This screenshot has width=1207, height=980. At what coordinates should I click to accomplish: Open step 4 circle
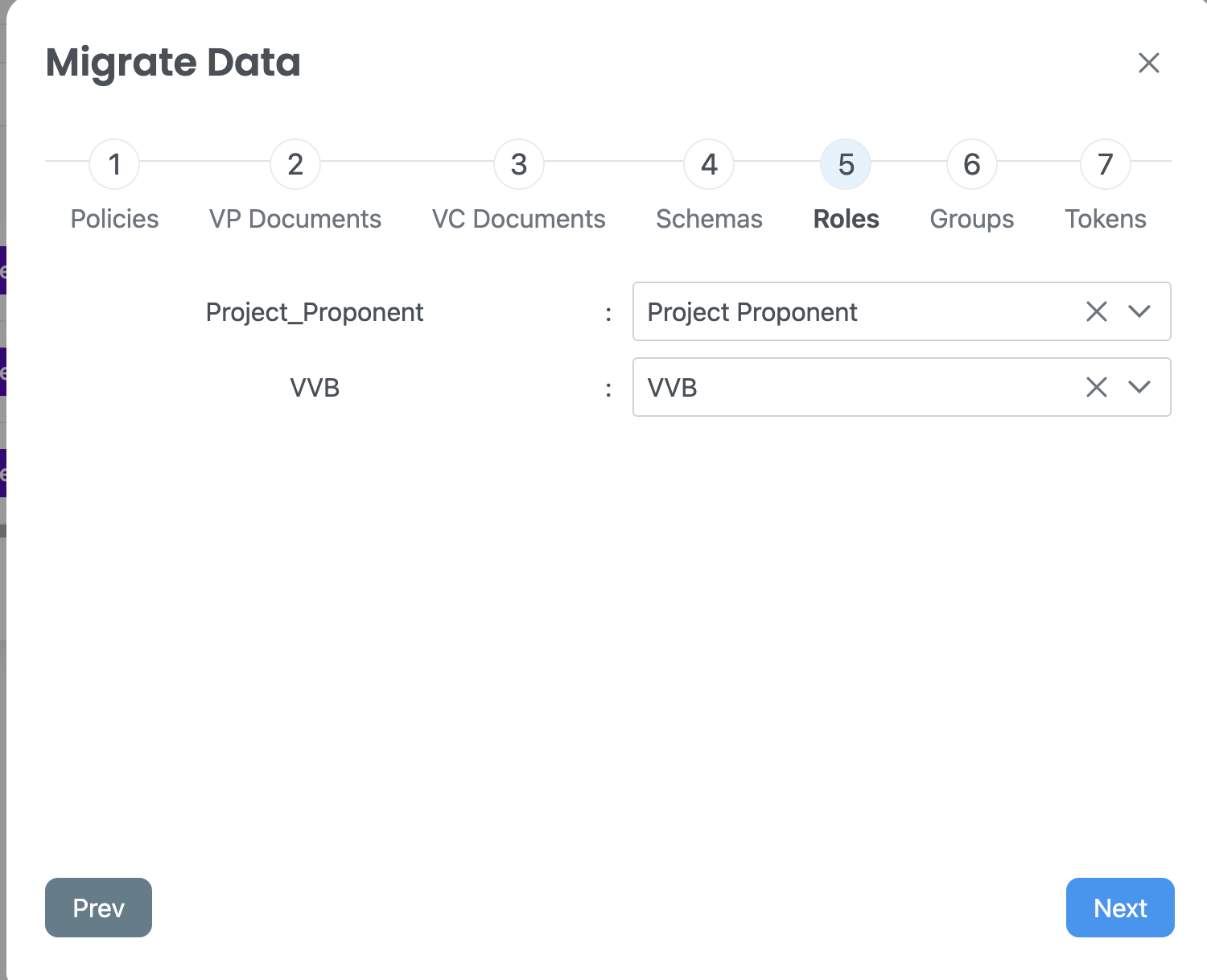pos(709,164)
